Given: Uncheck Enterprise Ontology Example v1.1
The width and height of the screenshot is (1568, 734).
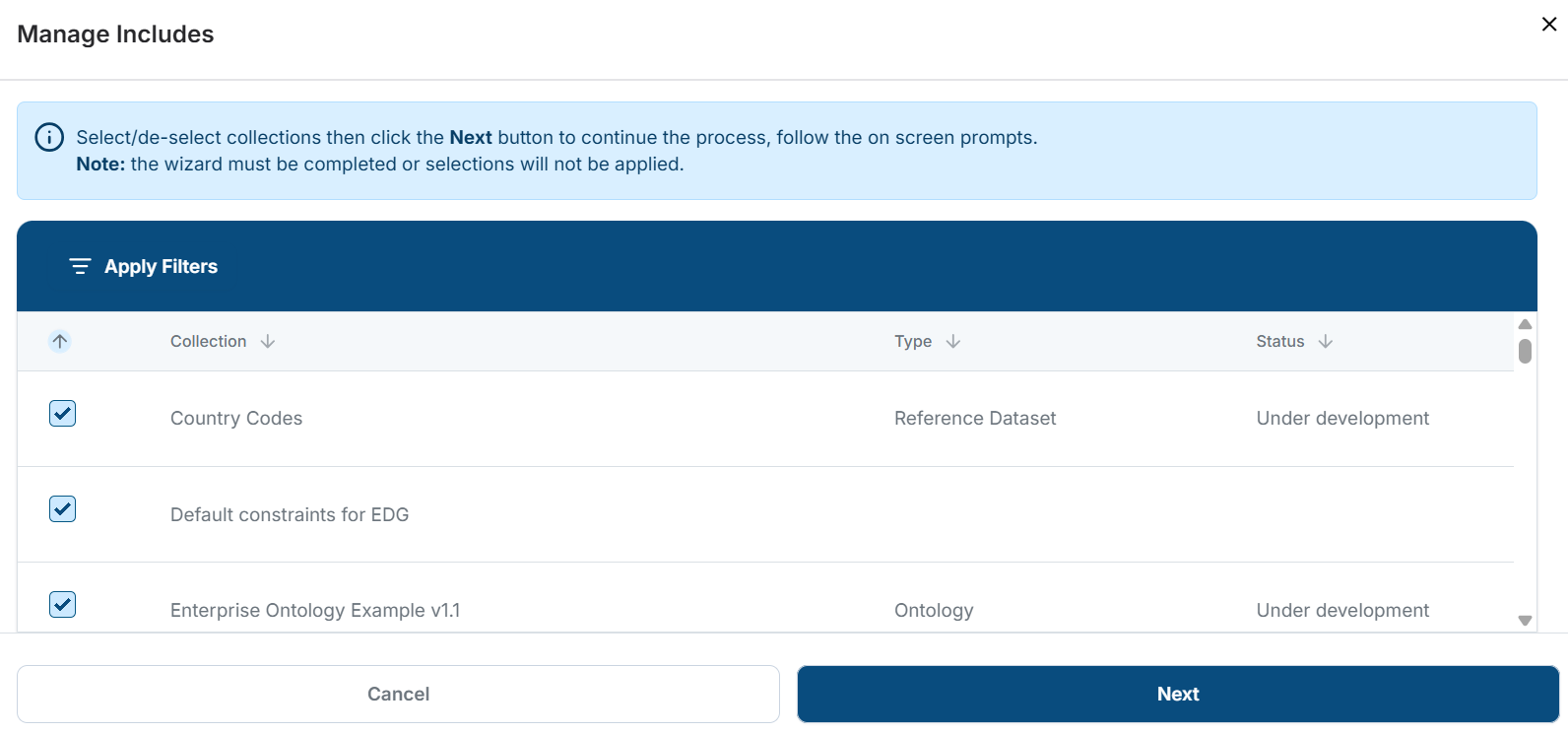Looking at the screenshot, I should coord(62,605).
